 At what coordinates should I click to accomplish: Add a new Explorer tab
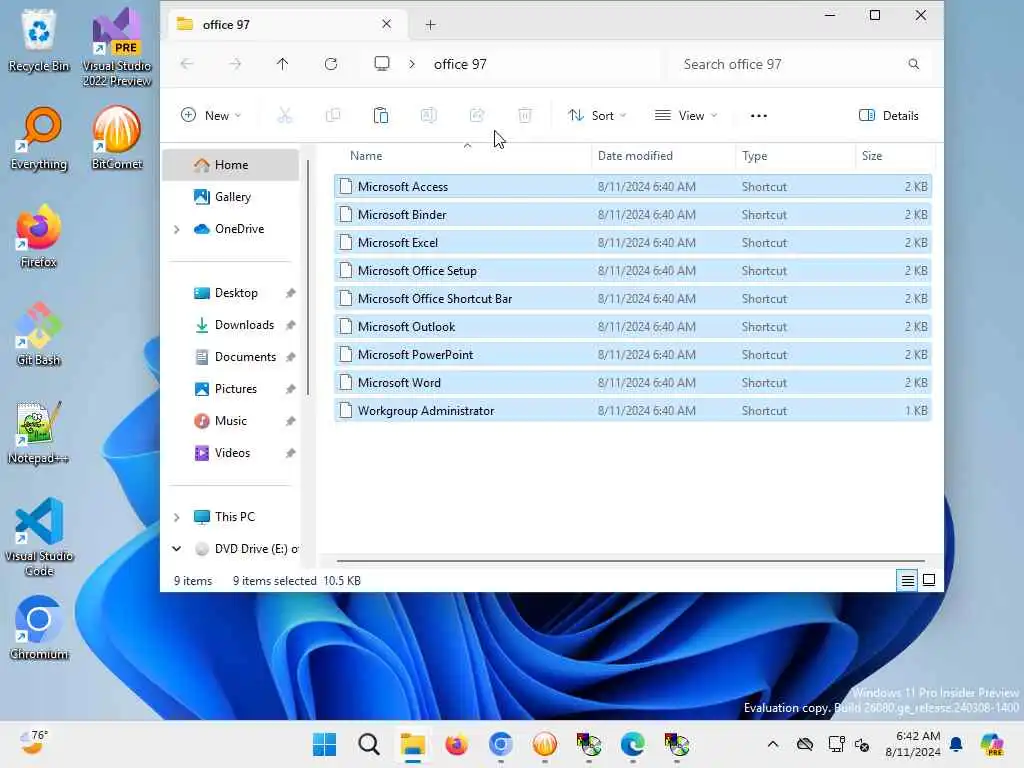(430, 25)
